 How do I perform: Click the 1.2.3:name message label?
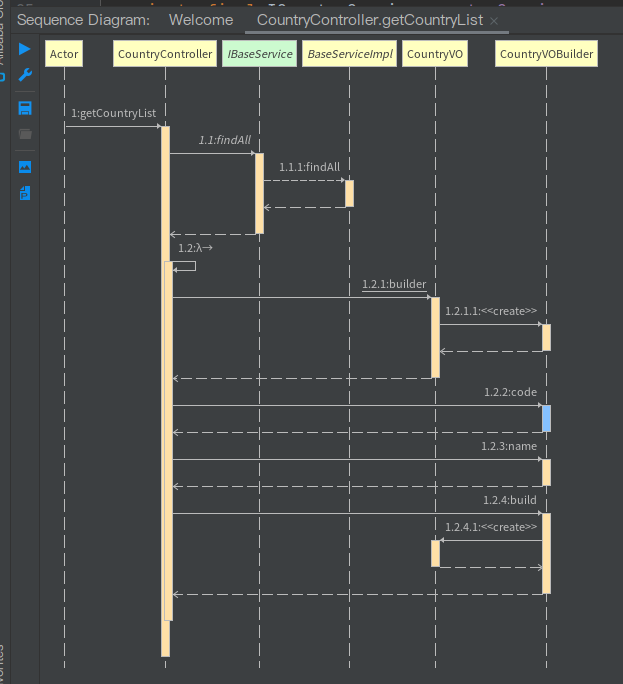509,446
